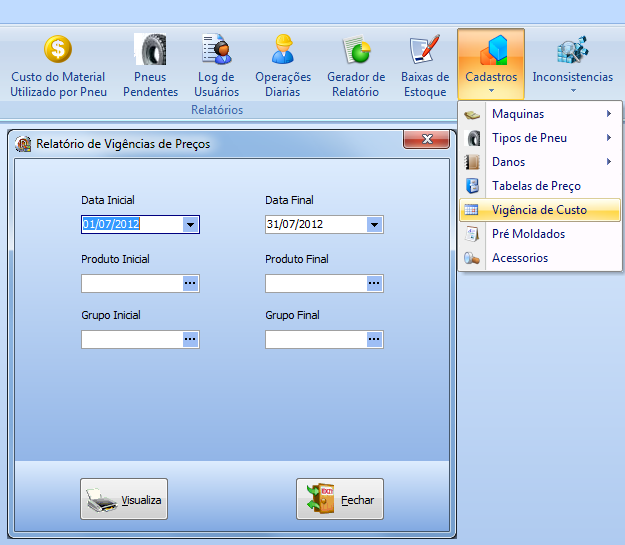This screenshot has height=545, width=625.
Task: Open Produto Inicial lookup ellipsis button
Action: coord(190,284)
